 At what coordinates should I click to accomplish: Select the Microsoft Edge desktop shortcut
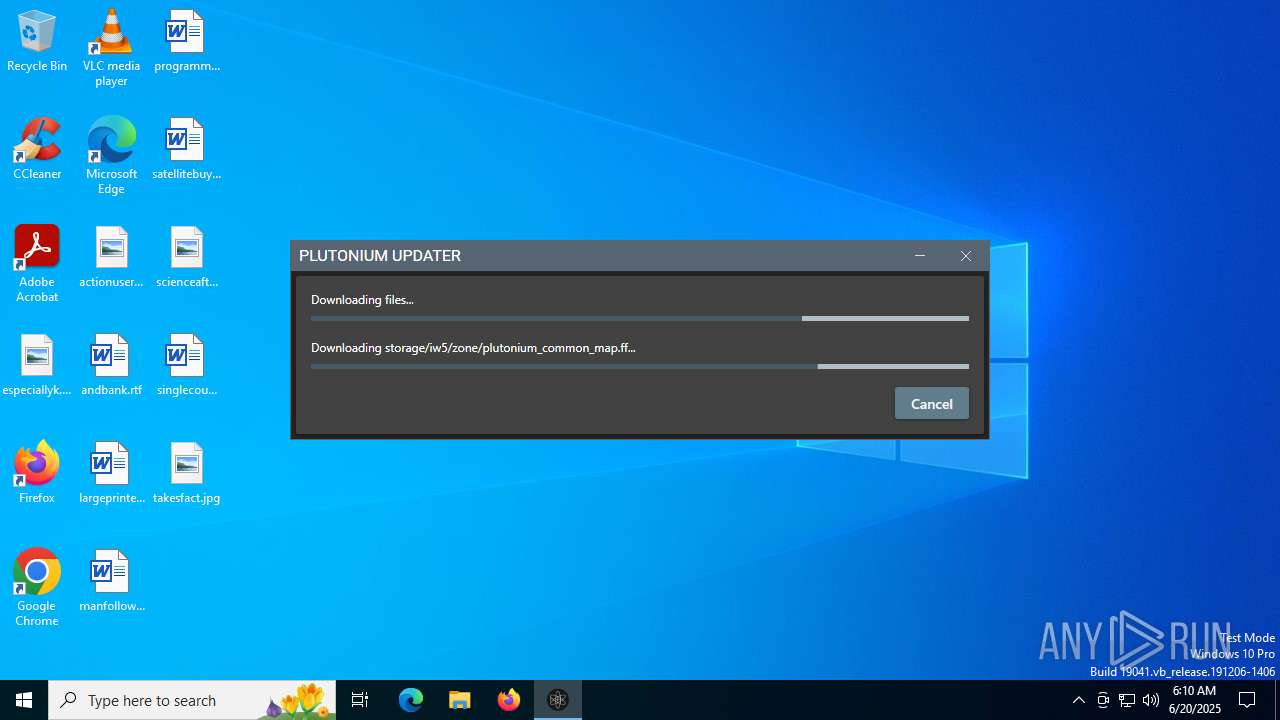click(x=111, y=156)
